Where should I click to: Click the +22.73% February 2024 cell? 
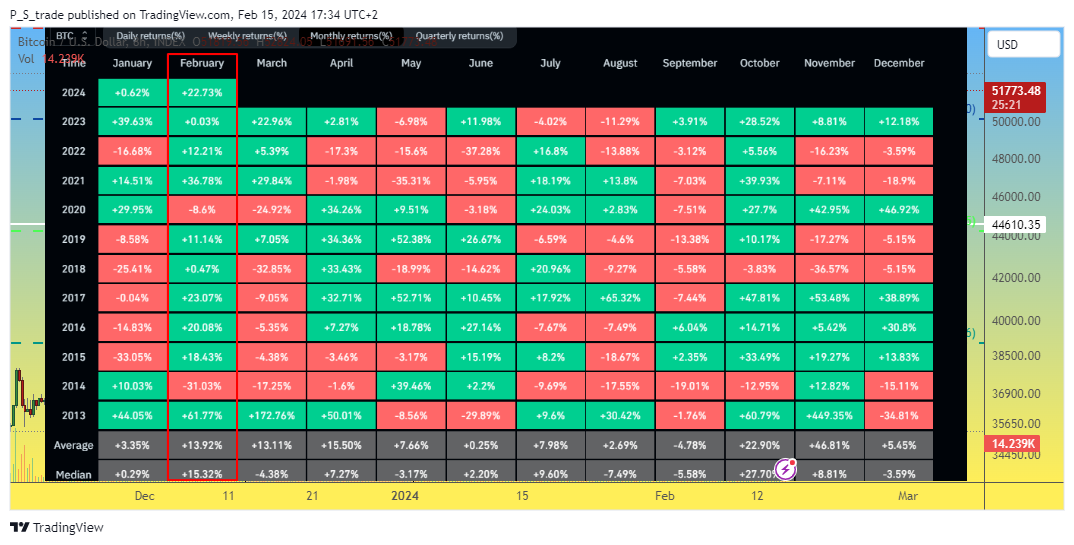[202, 92]
